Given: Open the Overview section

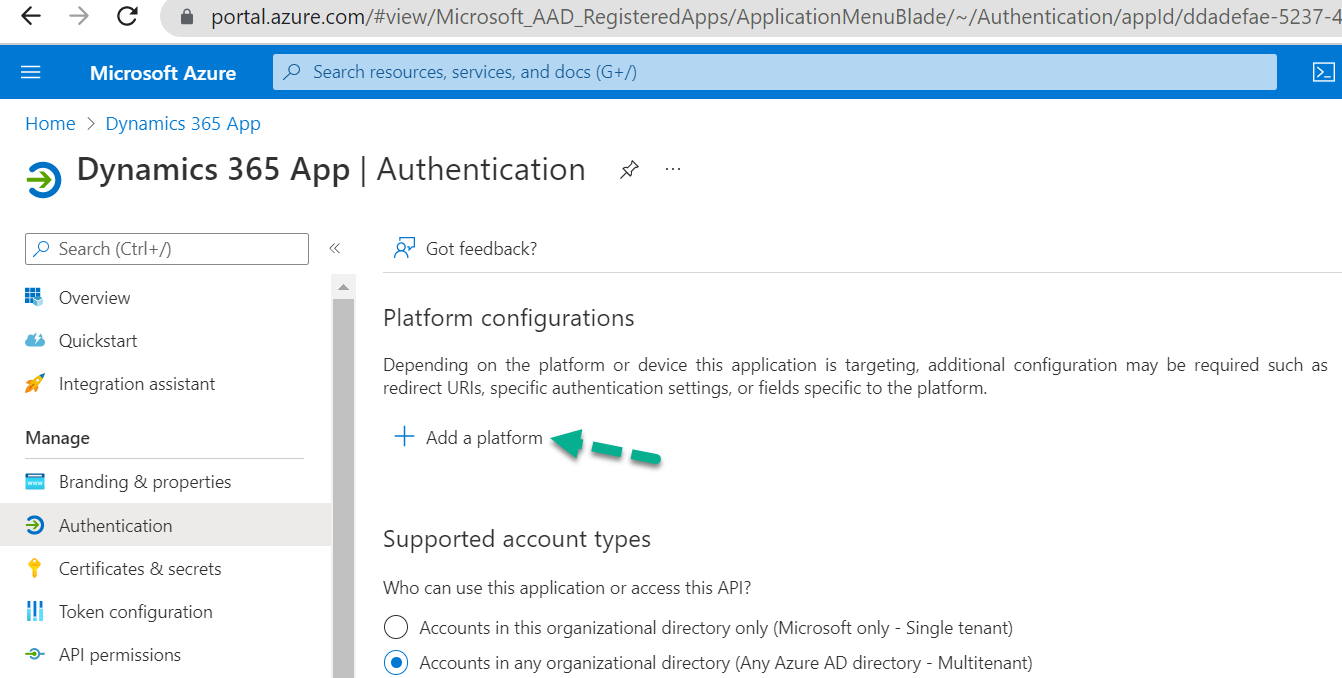Looking at the screenshot, I should coord(95,297).
